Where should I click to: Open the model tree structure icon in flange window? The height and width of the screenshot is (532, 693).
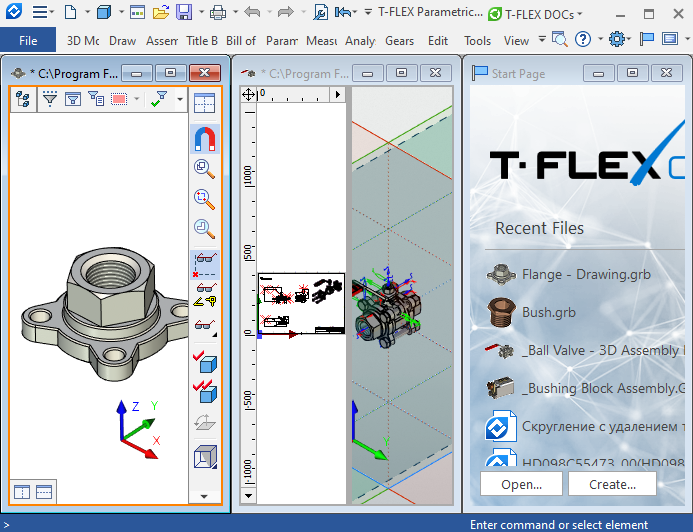(x=23, y=99)
